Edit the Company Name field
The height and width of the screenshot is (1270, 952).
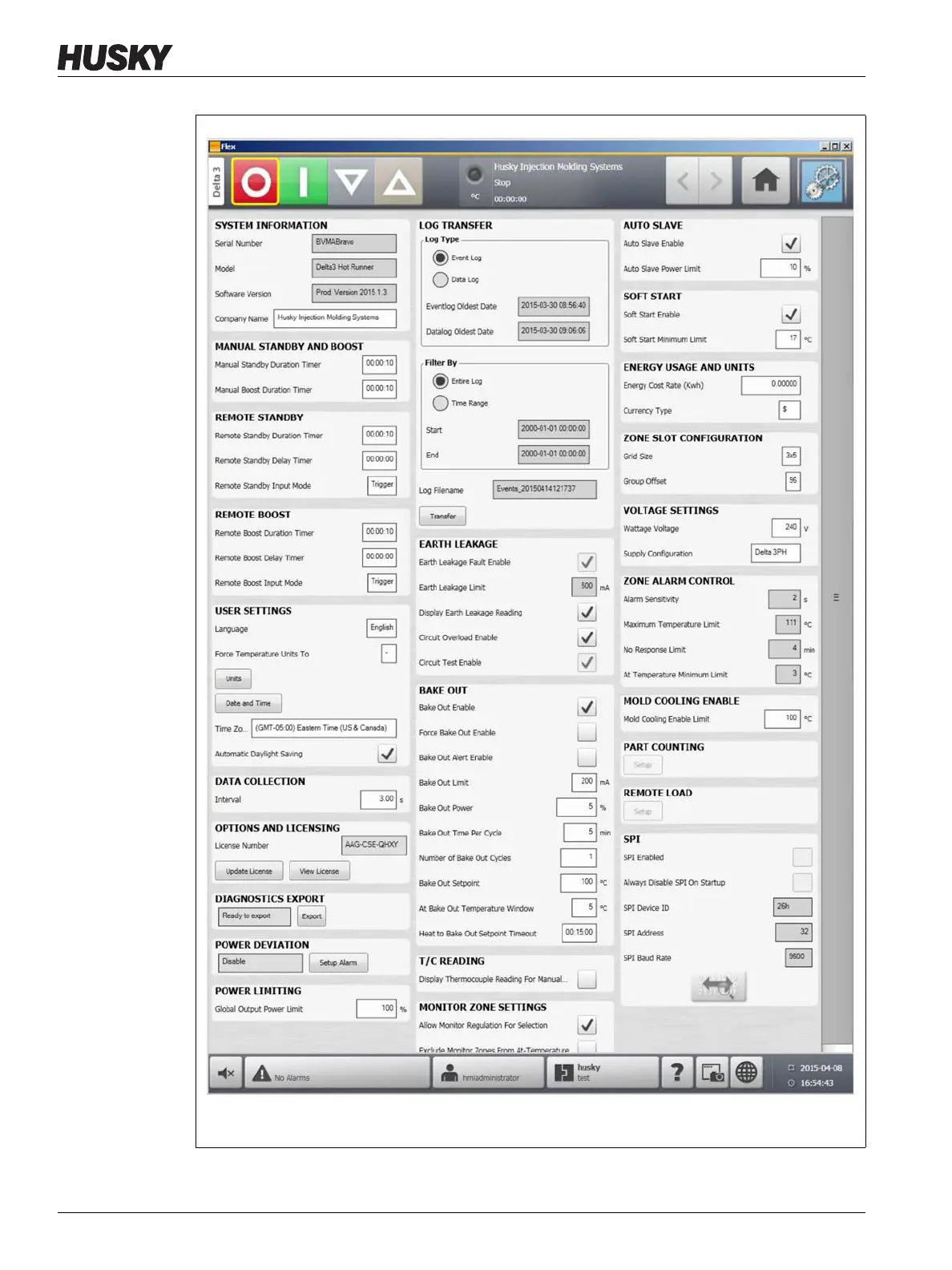[x=335, y=318]
